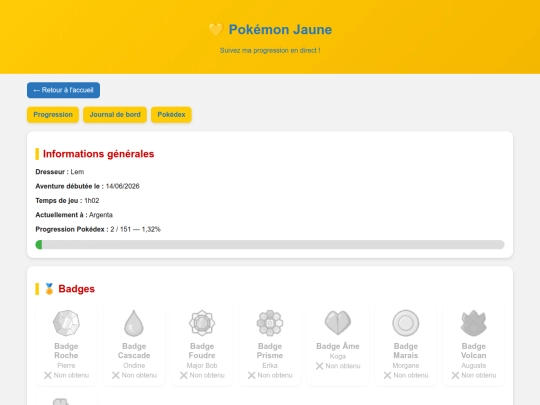Click the Badge Foudre icon
The height and width of the screenshot is (405, 540).
coord(202,323)
